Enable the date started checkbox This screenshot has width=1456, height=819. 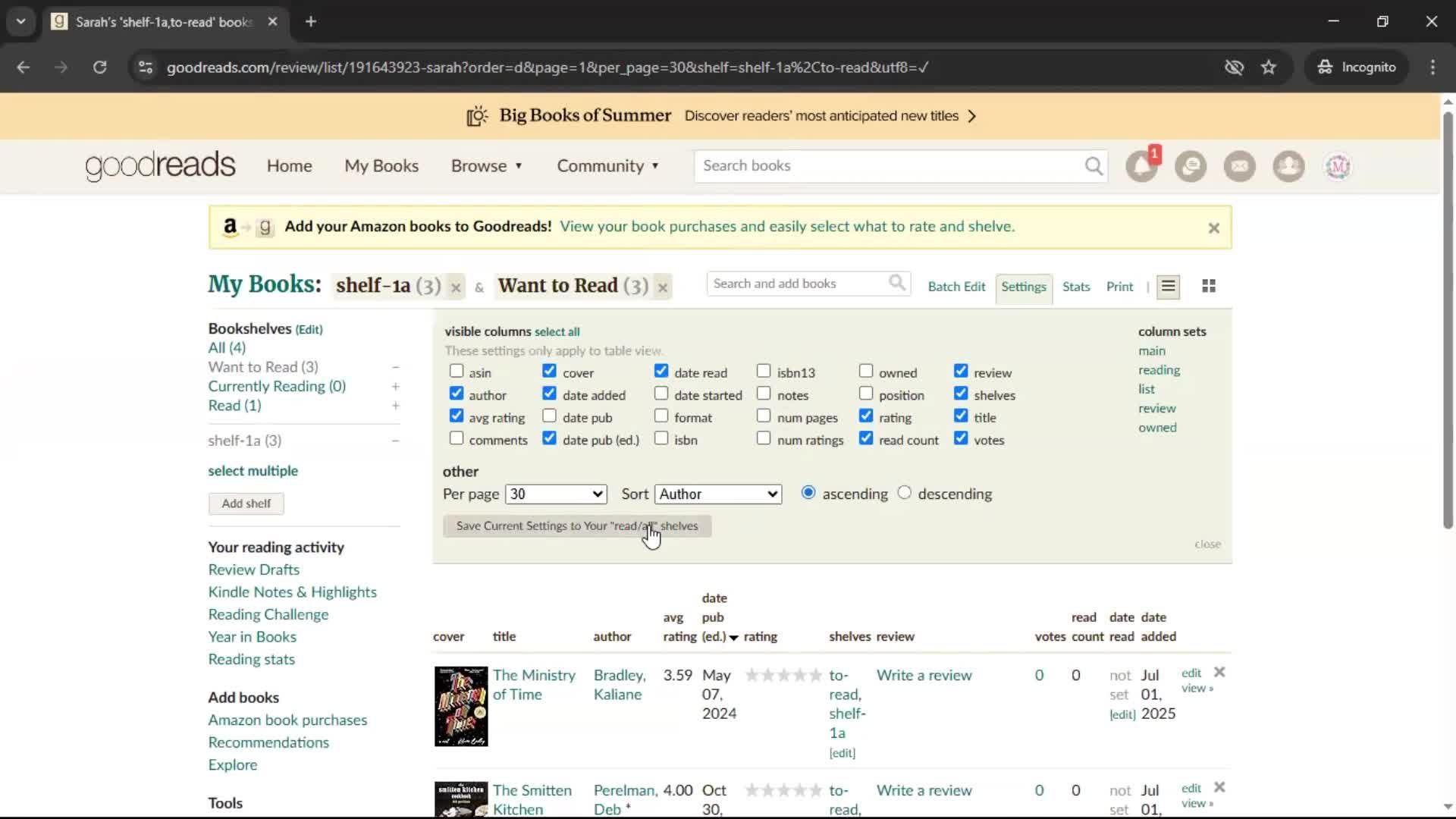pyautogui.click(x=661, y=394)
